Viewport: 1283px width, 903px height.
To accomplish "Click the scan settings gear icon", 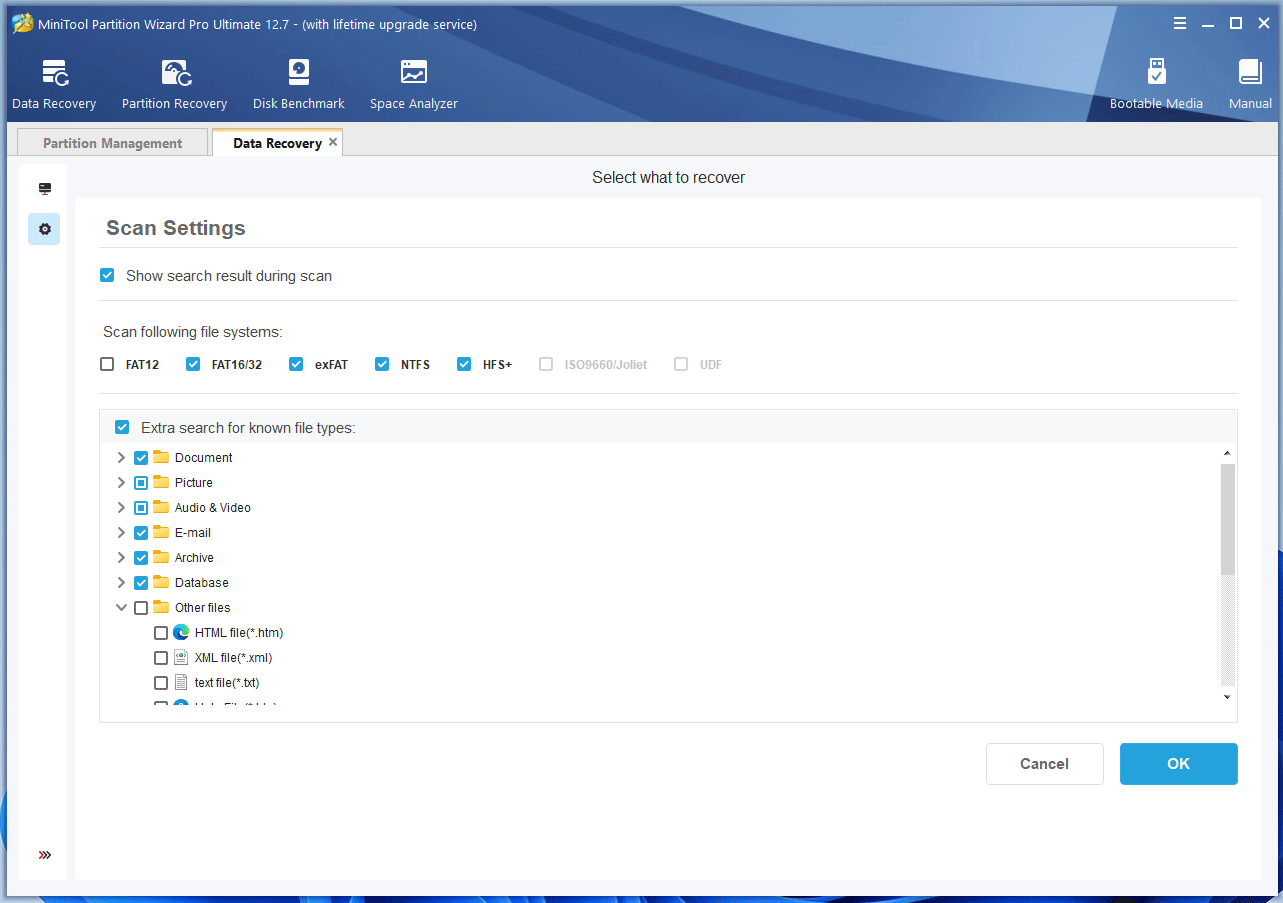I will click(x=44, y=229).
